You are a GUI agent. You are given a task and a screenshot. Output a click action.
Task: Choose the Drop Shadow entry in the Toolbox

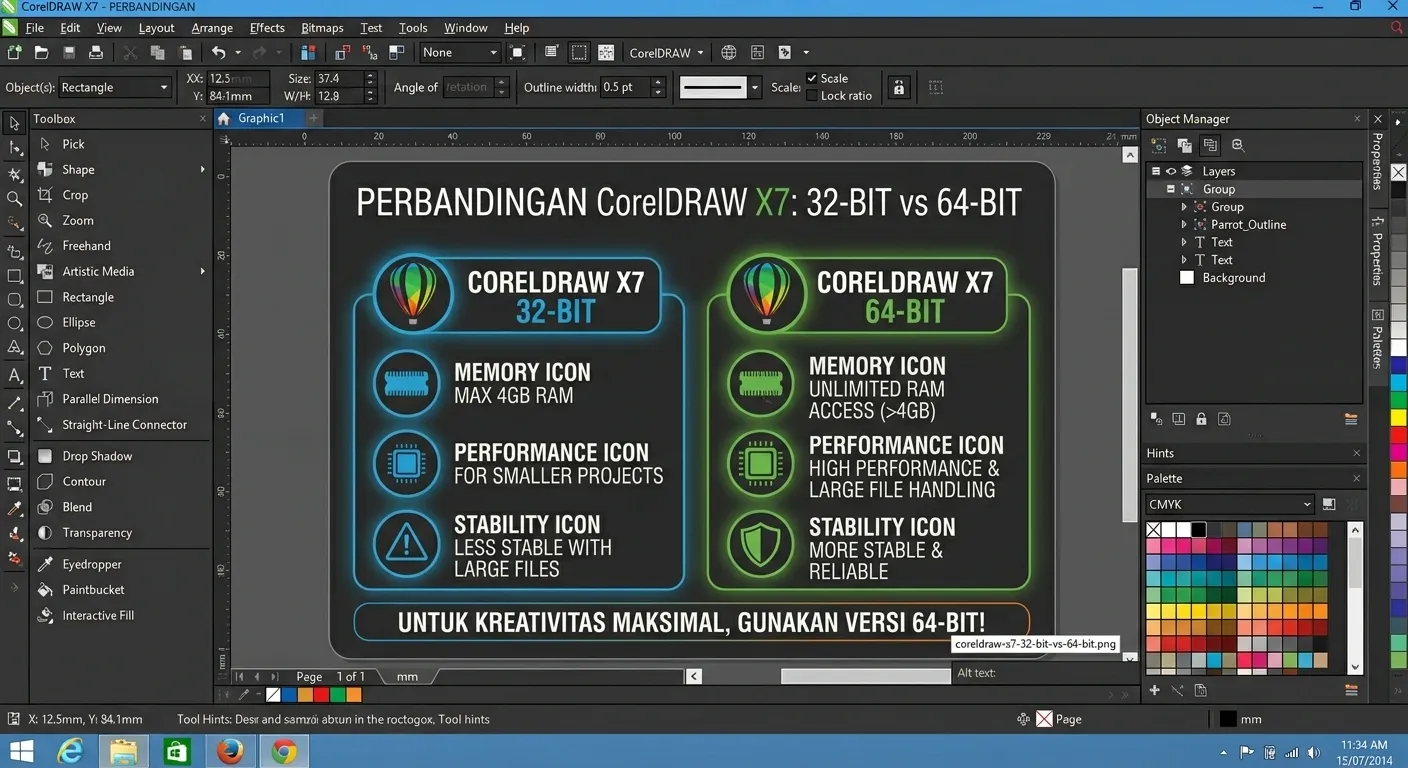coord(120,456)
